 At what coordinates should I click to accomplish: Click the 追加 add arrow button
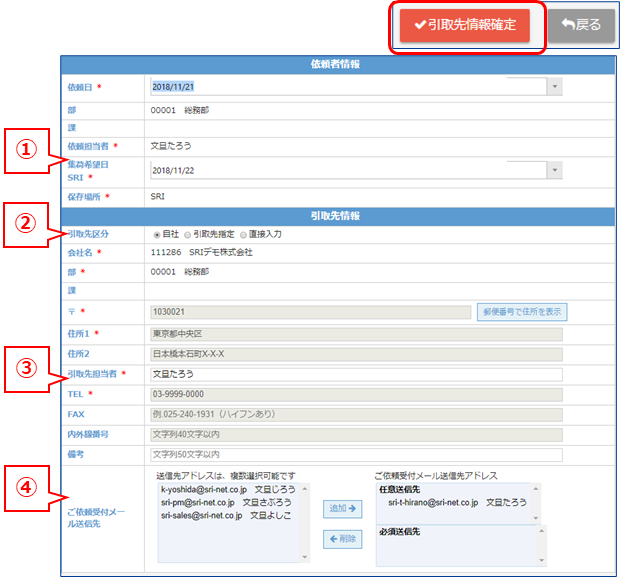345,509
